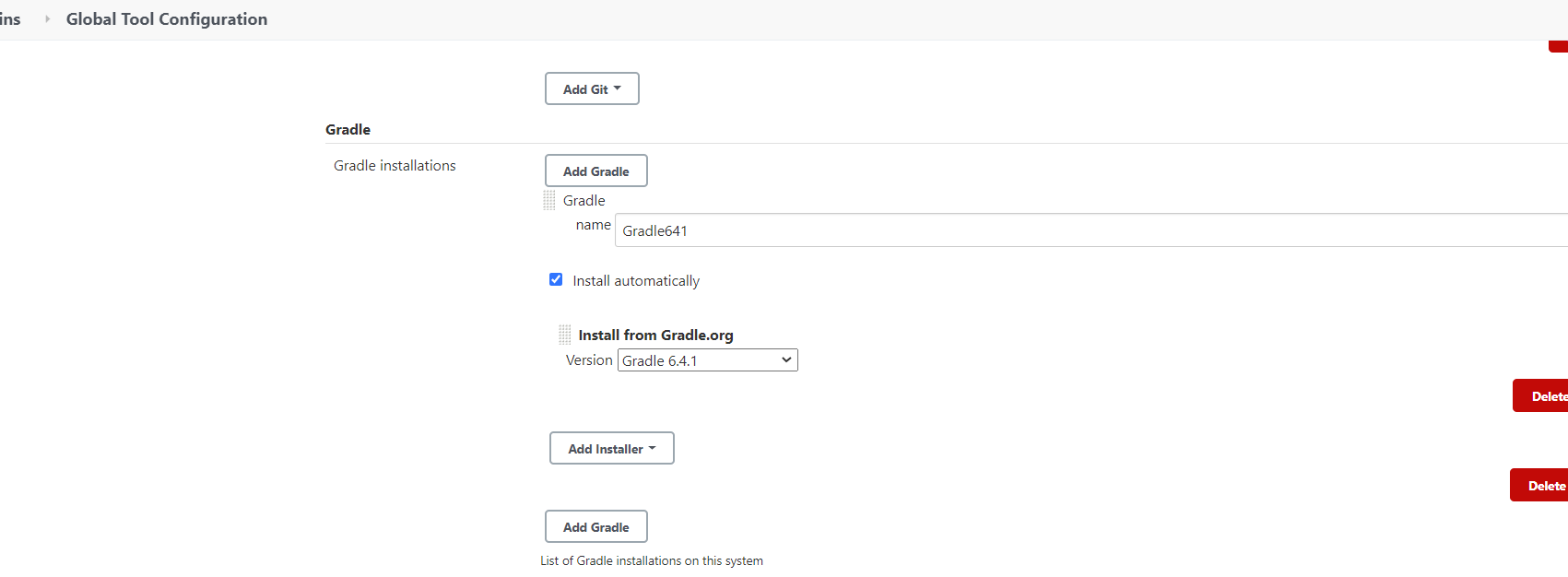Viewport: 1568px width, 577px height.
Task: Click the Gradle name field containing Gradle641
Action: 1091,230
